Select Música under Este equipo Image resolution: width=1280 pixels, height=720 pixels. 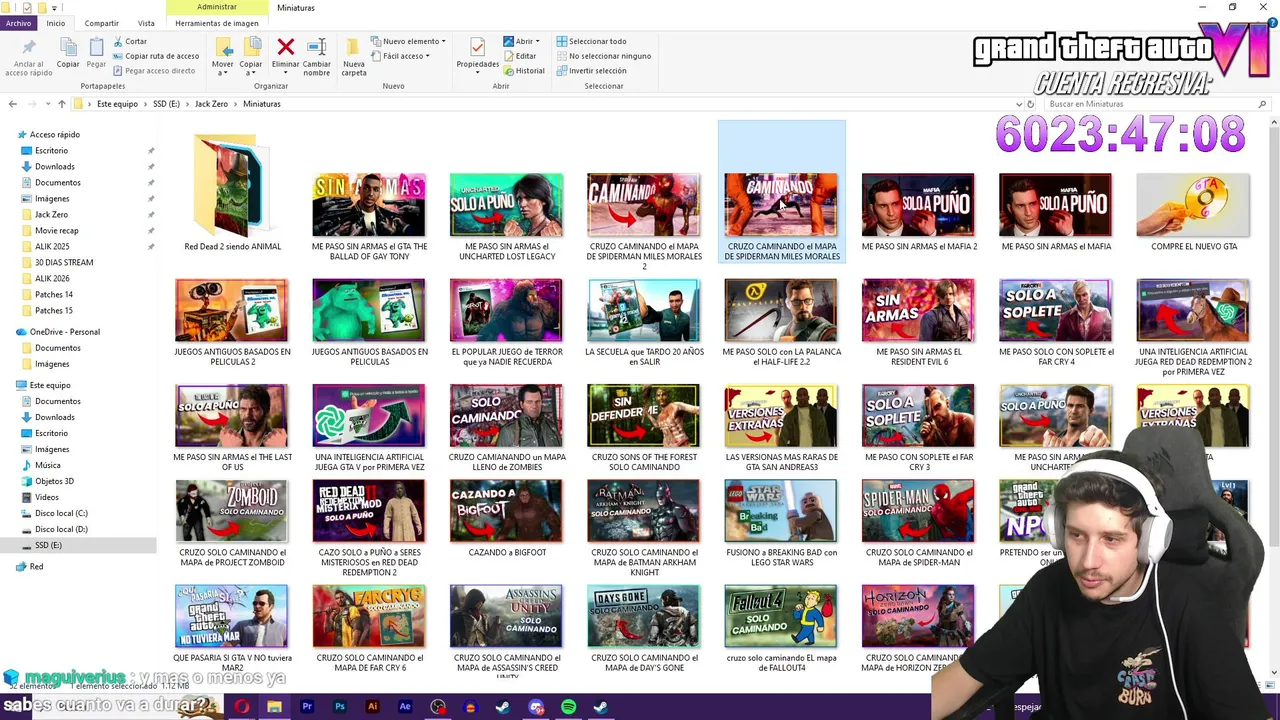tap(47, 466)
